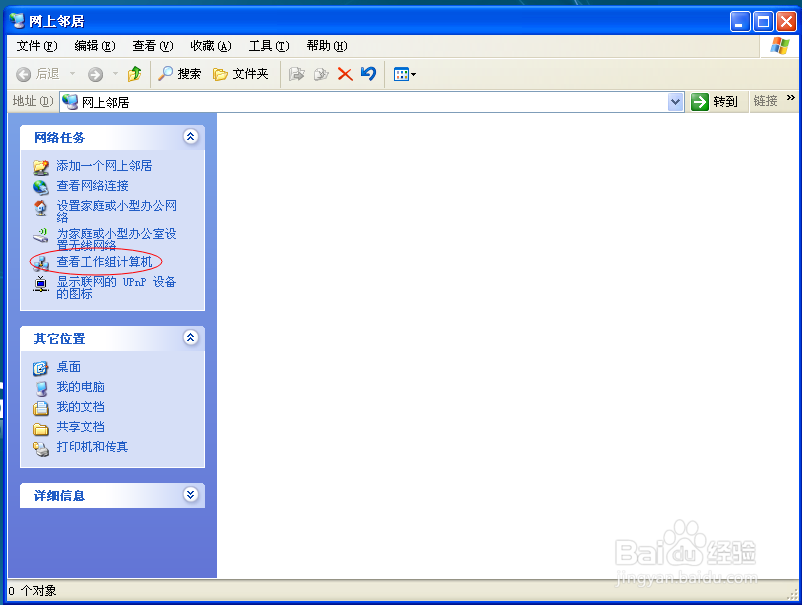This screenshot has height=605, width=802.
Task: Open the 编辑(E) menu
Action: pos(95,46)
